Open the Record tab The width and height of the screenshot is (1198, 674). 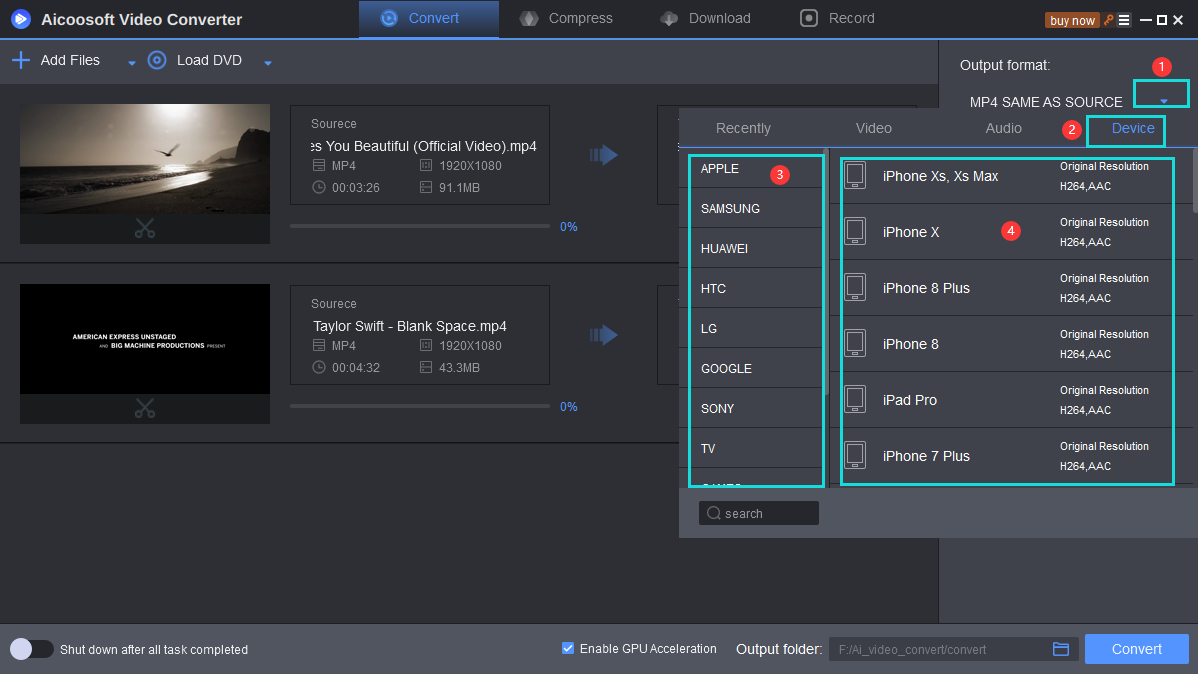(837, 18)
